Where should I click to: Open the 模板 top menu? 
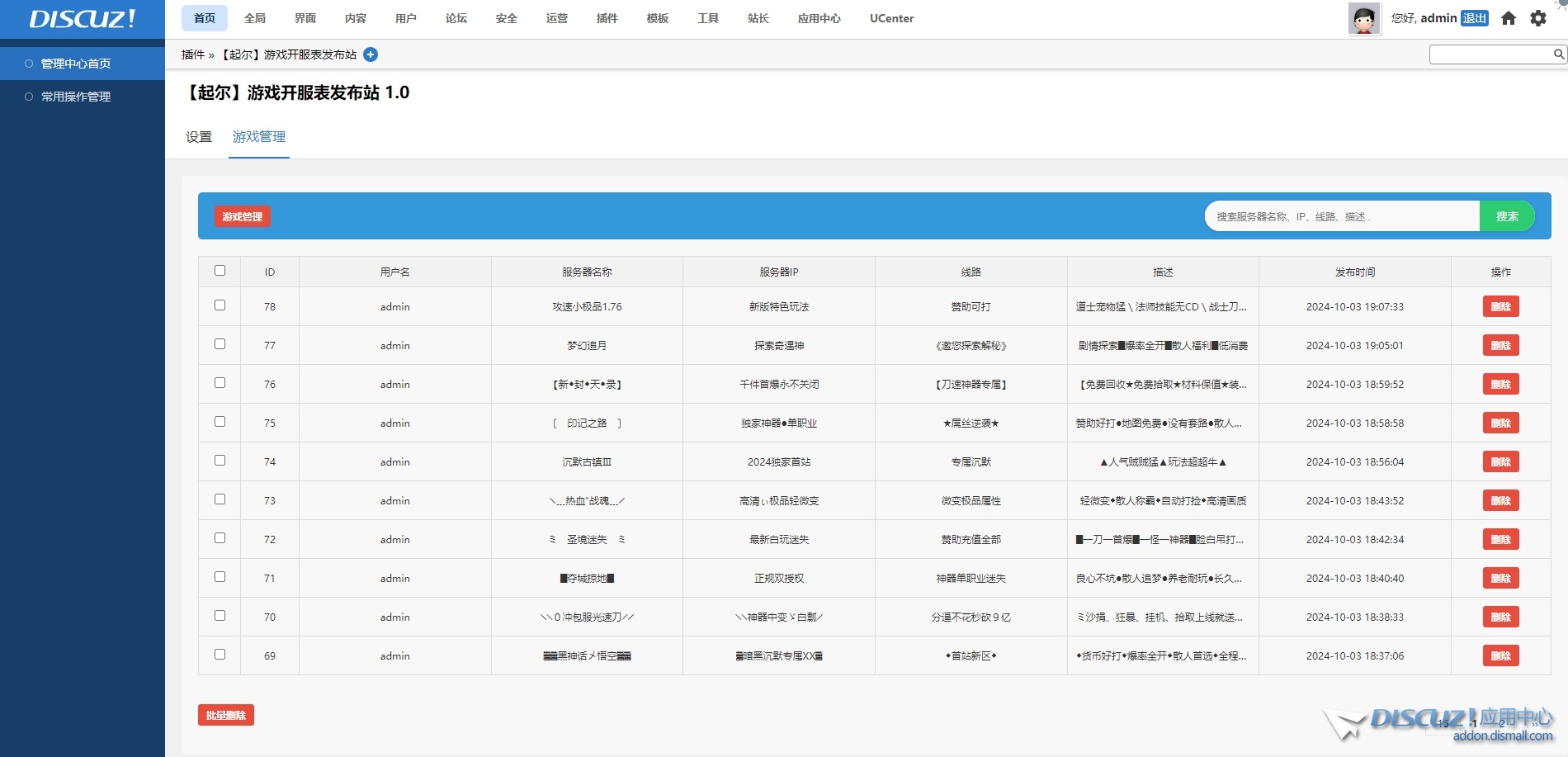coord(658,18)
